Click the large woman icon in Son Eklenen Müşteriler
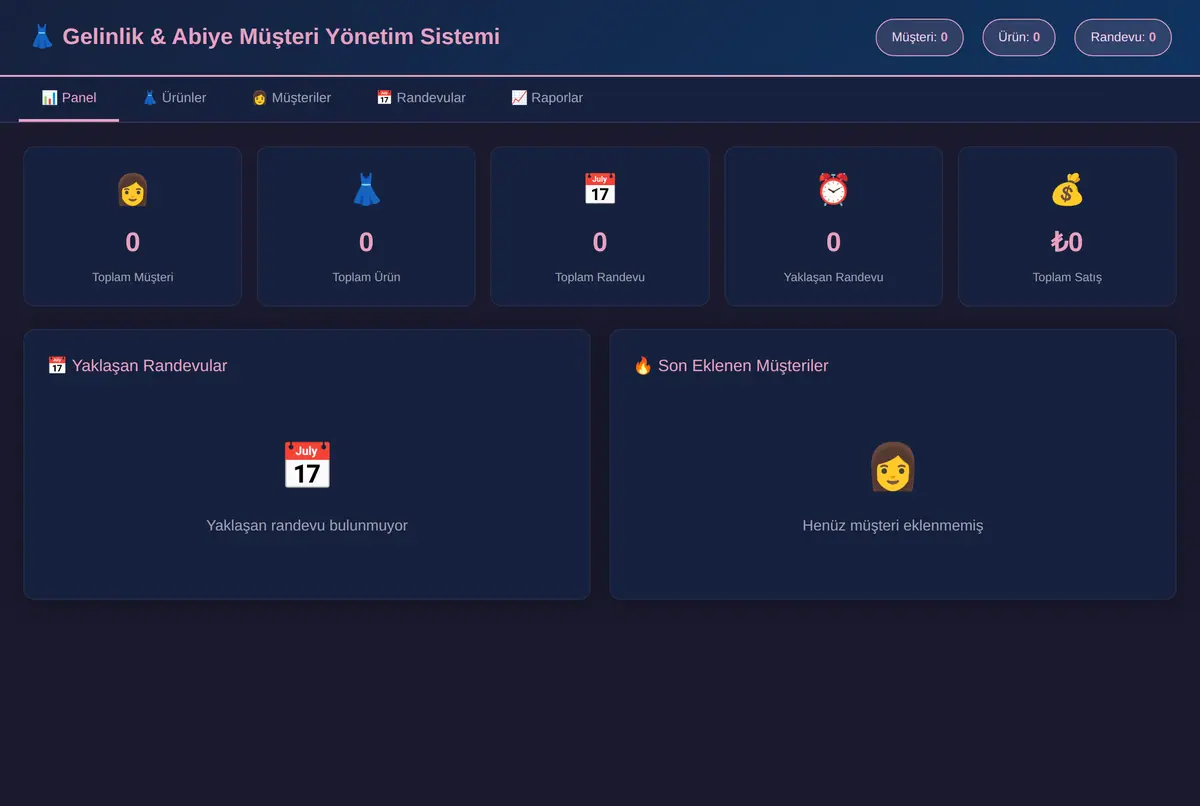Screen dimensions: 1200x806 [893, 466]
